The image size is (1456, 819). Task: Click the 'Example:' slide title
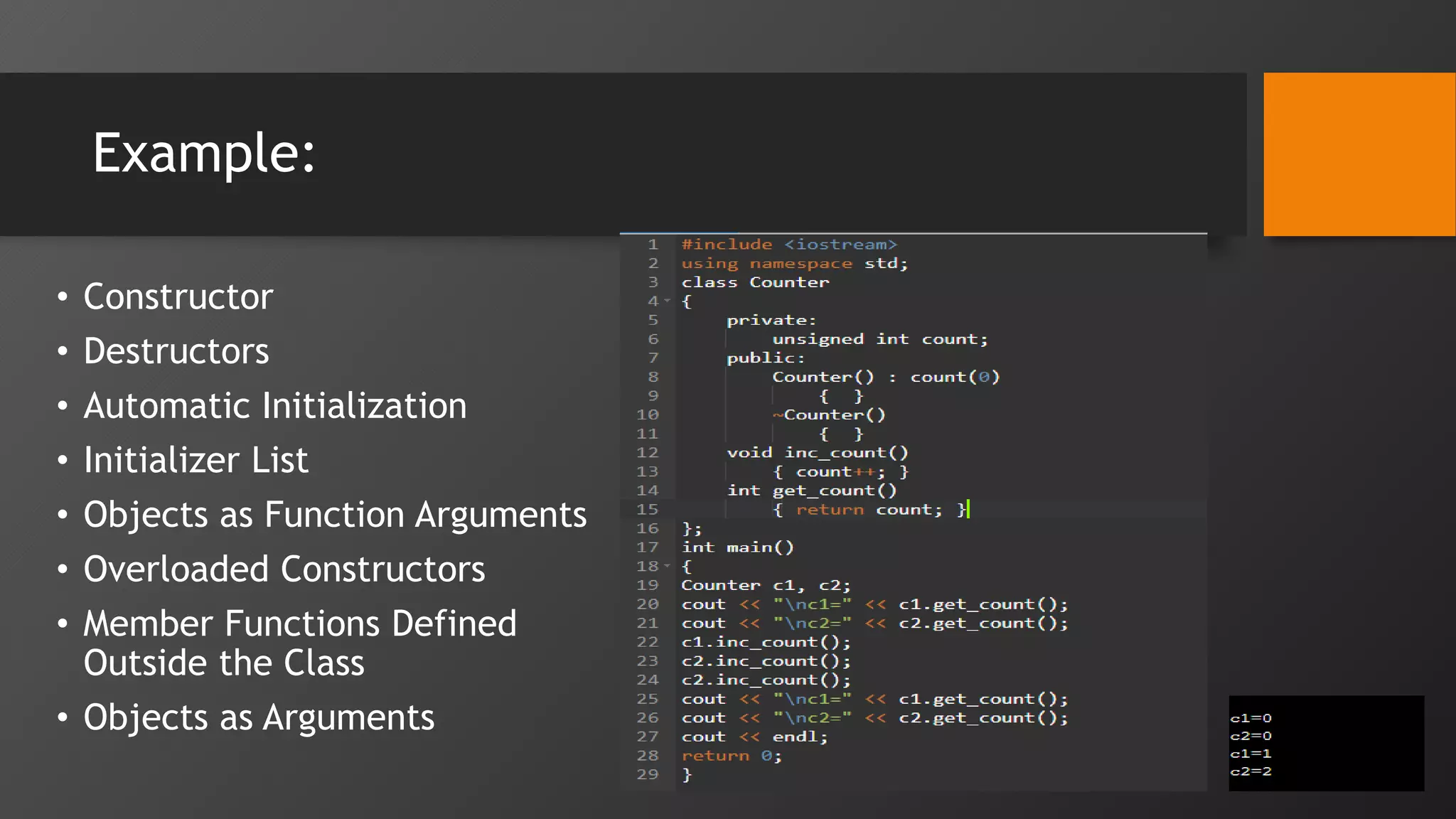point(204,154)
